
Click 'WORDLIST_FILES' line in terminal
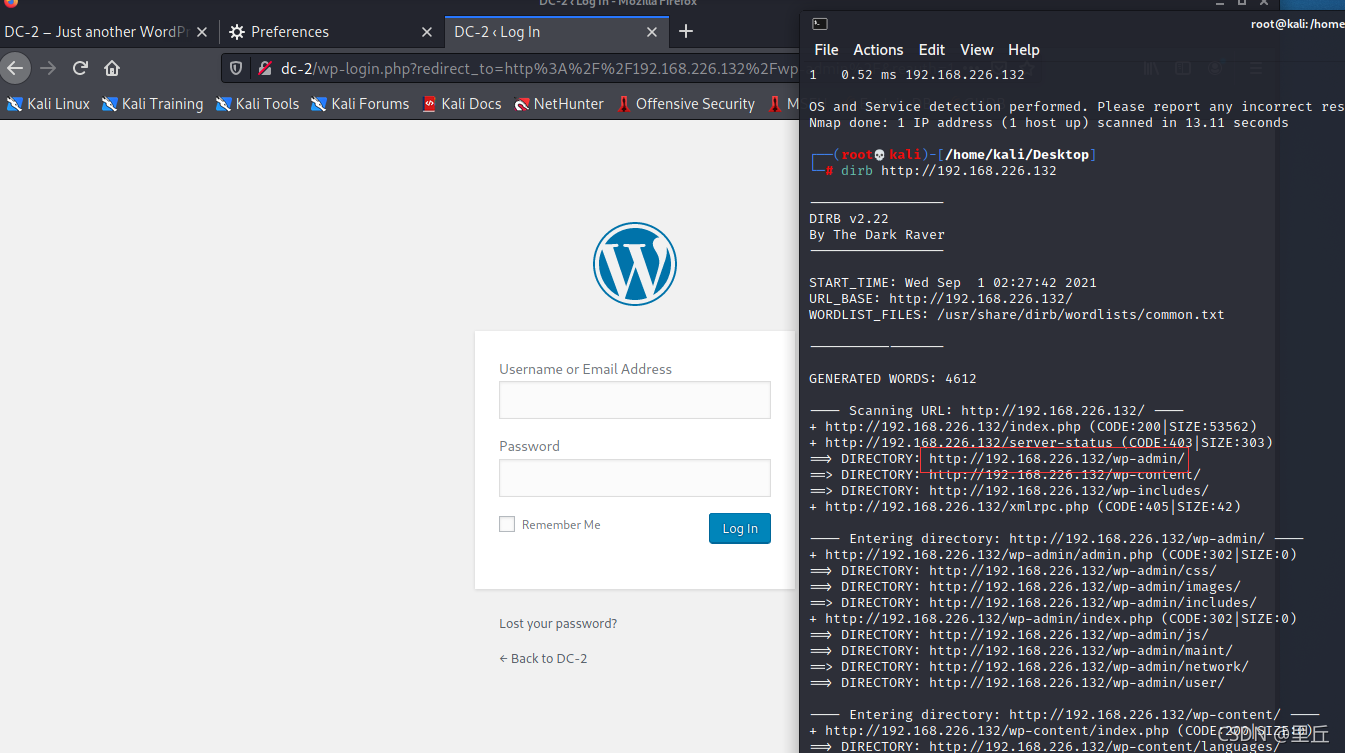coord(1017,314)
